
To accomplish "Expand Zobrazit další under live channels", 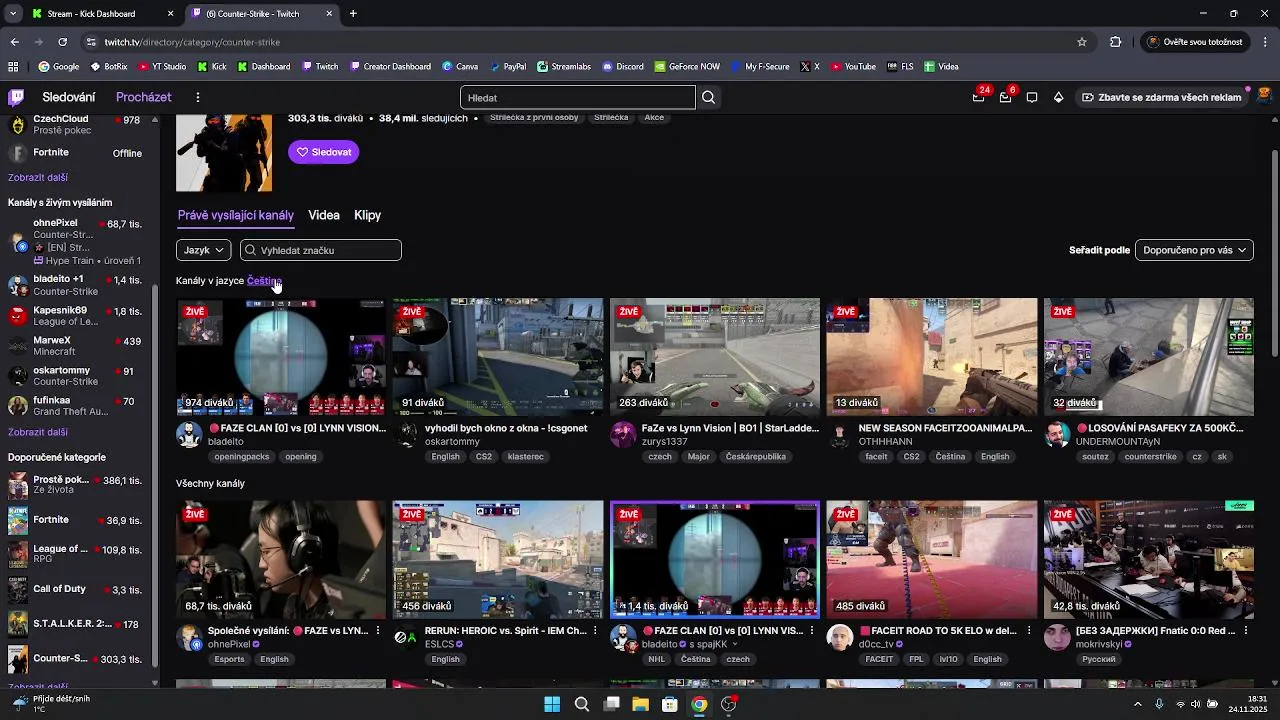I will click(x=38, y=432).
